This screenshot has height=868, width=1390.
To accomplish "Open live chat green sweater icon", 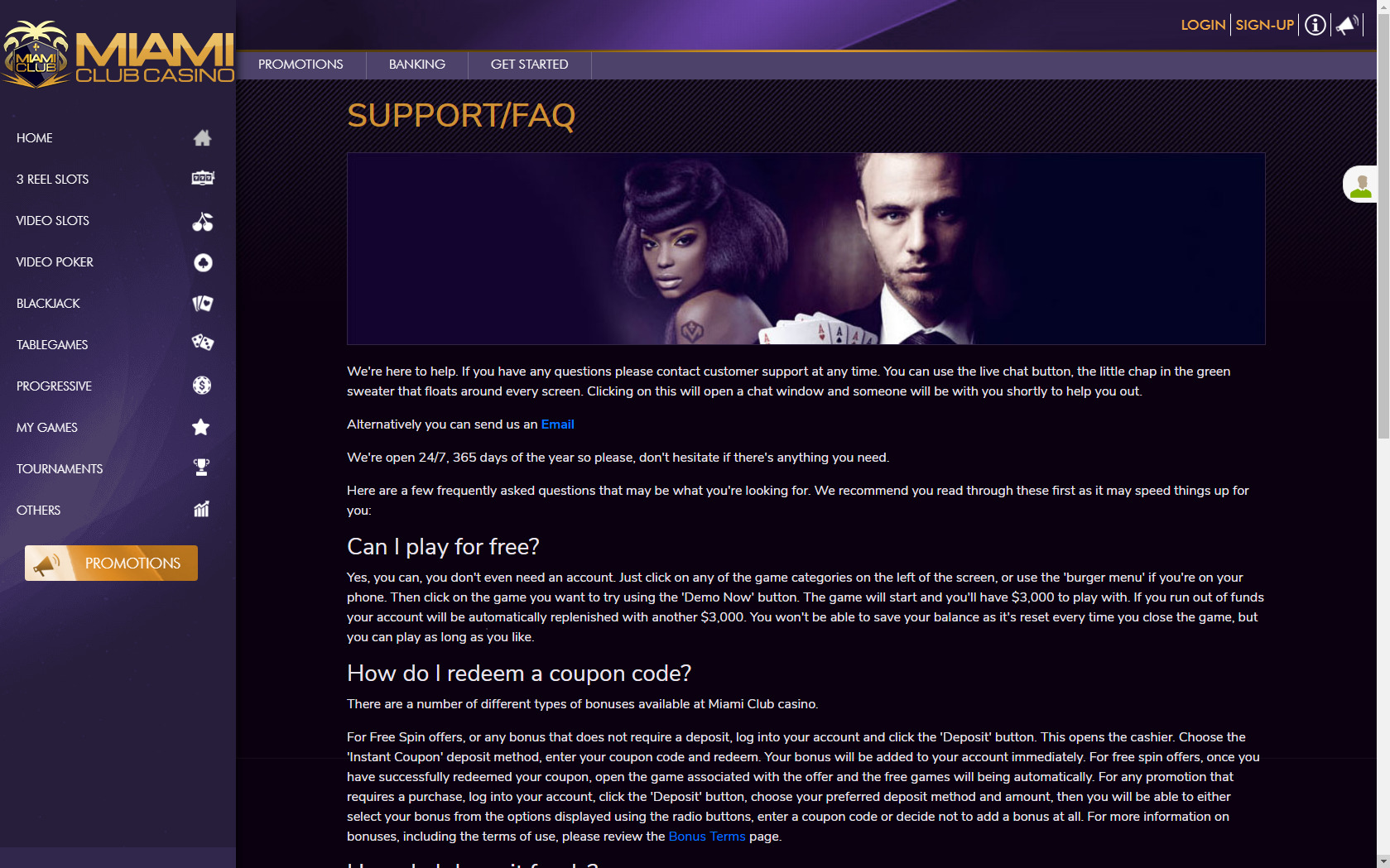I will (1361, 184).
